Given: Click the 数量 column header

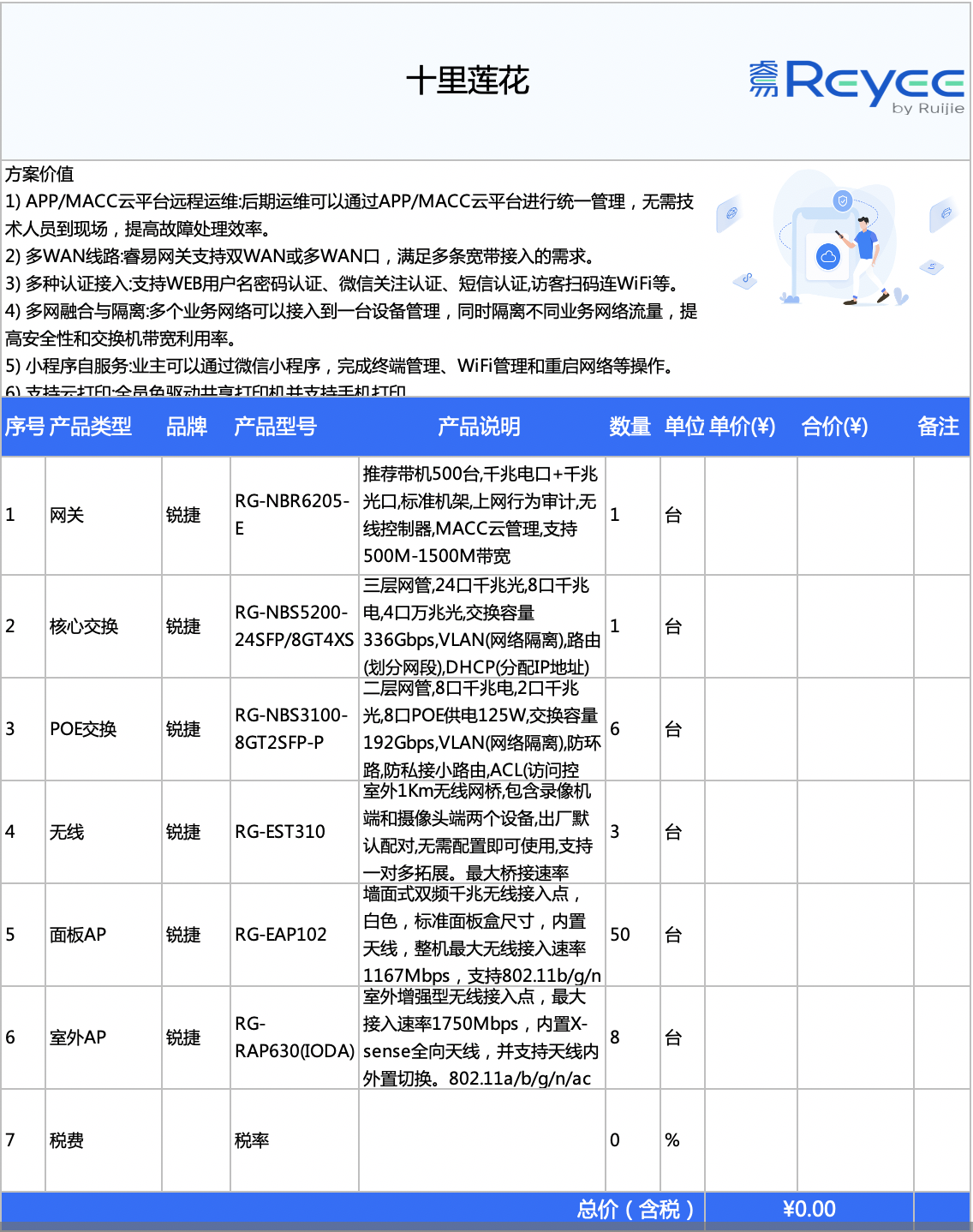Looking at the screenshot, I should tap(630, 427).
